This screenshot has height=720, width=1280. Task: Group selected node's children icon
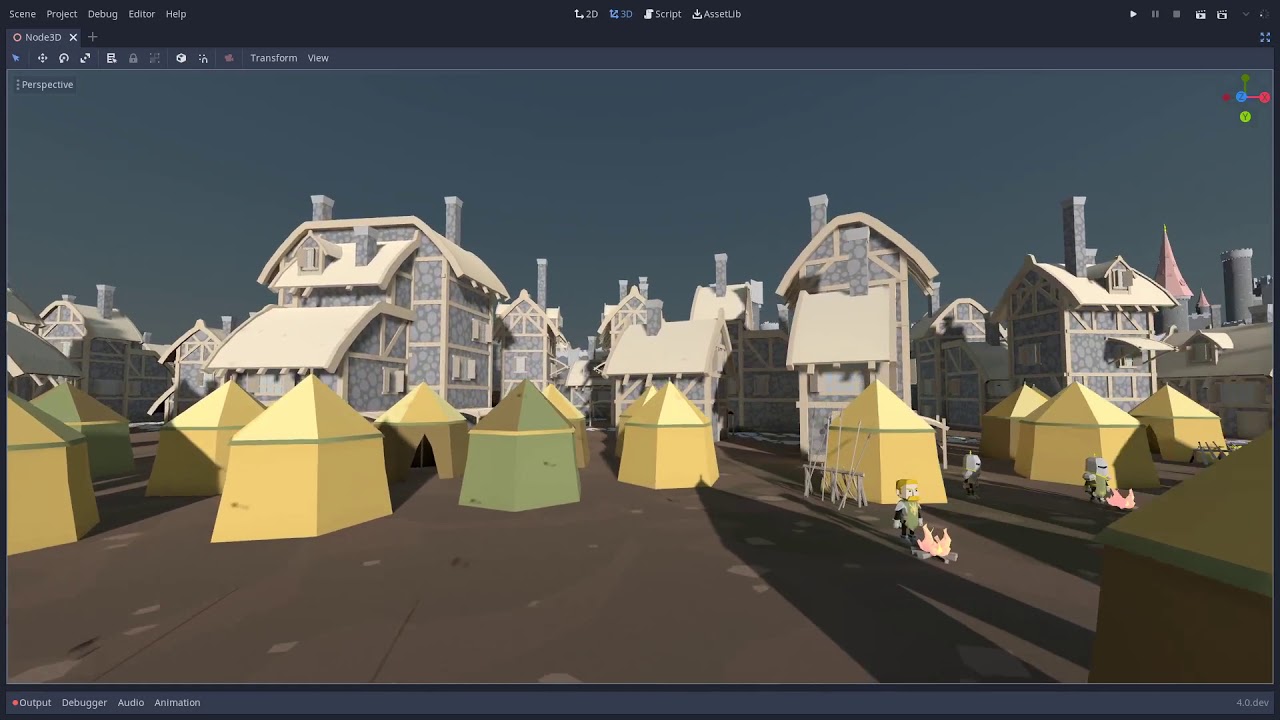(x=155, y=58)
